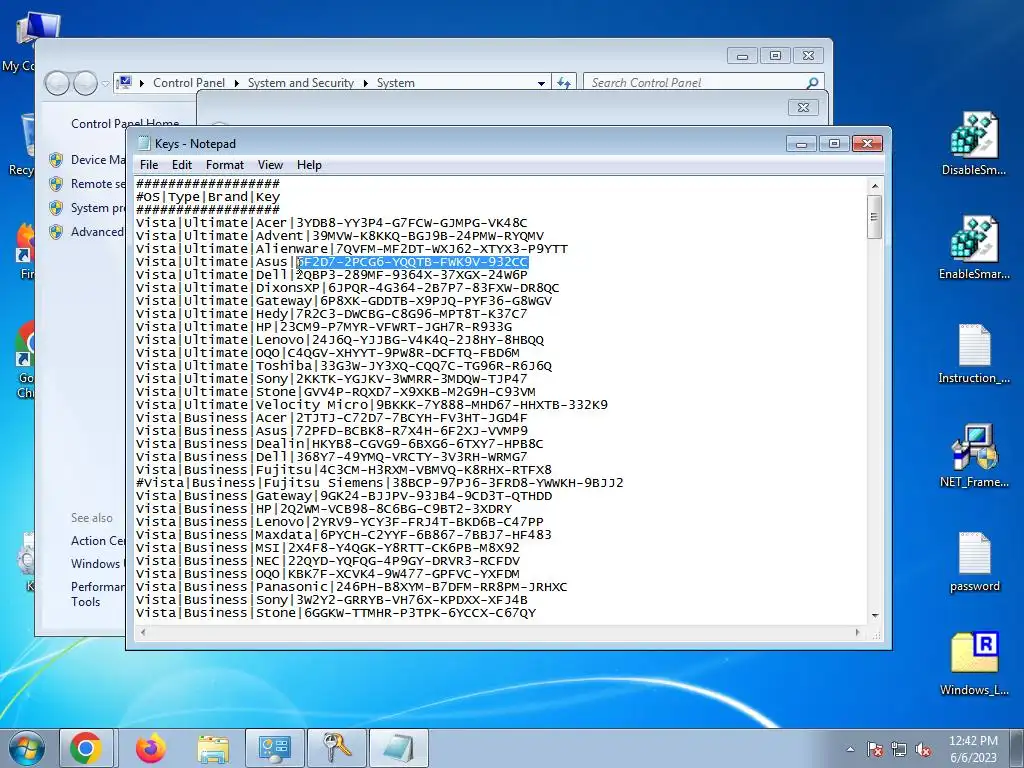Click the address bar refresh button

(564, 83)
